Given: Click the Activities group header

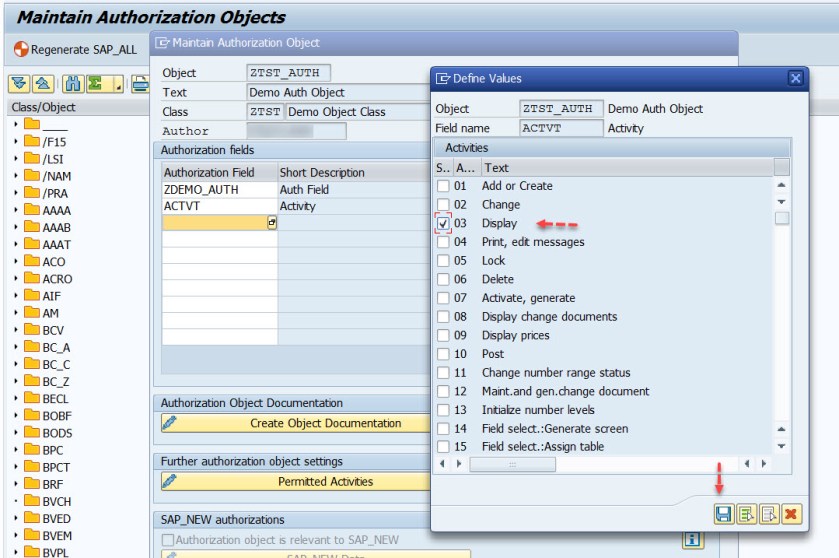Looking at the screenshot, I should (612, 148).
